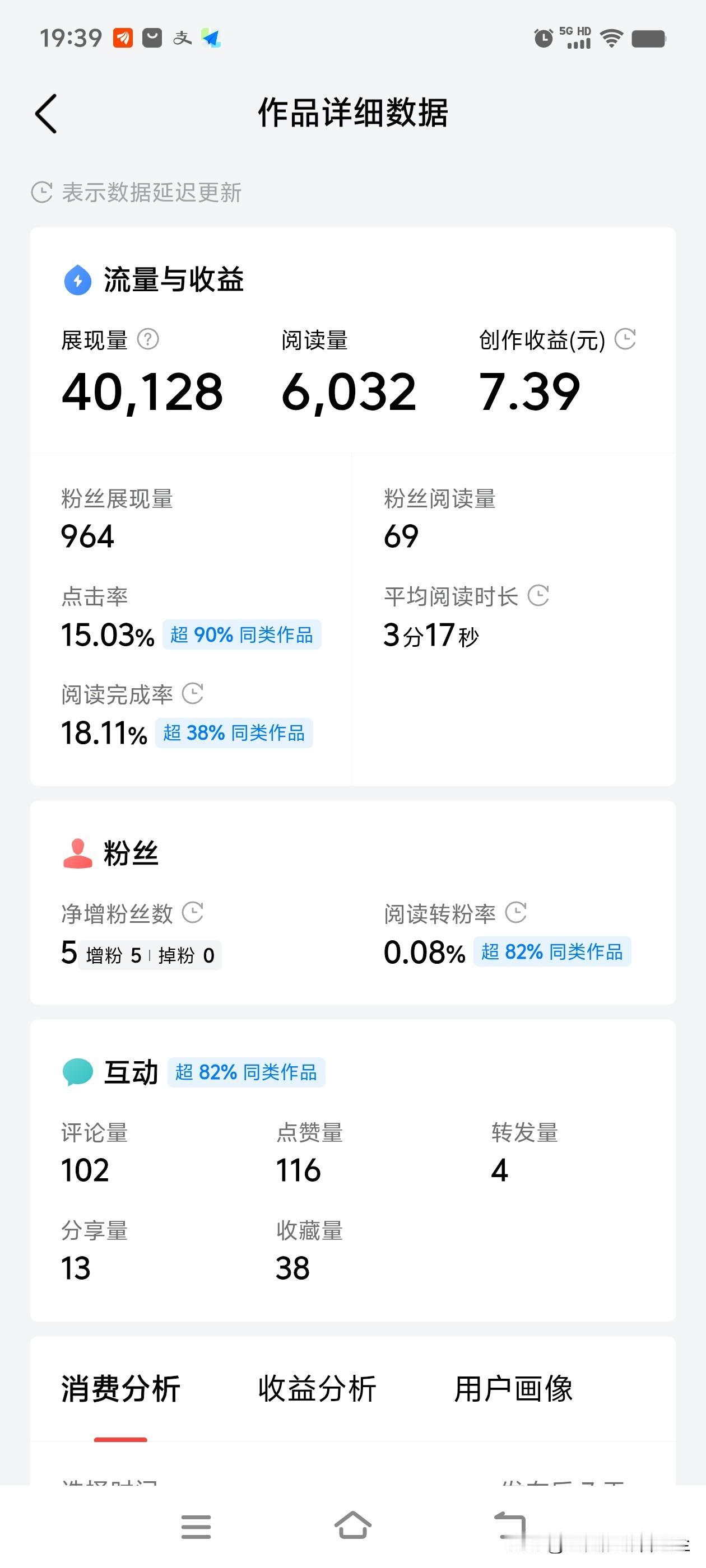Tap the 评论量 102 count
The height and width of the screenshot is (1568, 706).
tap(85, 1170)
